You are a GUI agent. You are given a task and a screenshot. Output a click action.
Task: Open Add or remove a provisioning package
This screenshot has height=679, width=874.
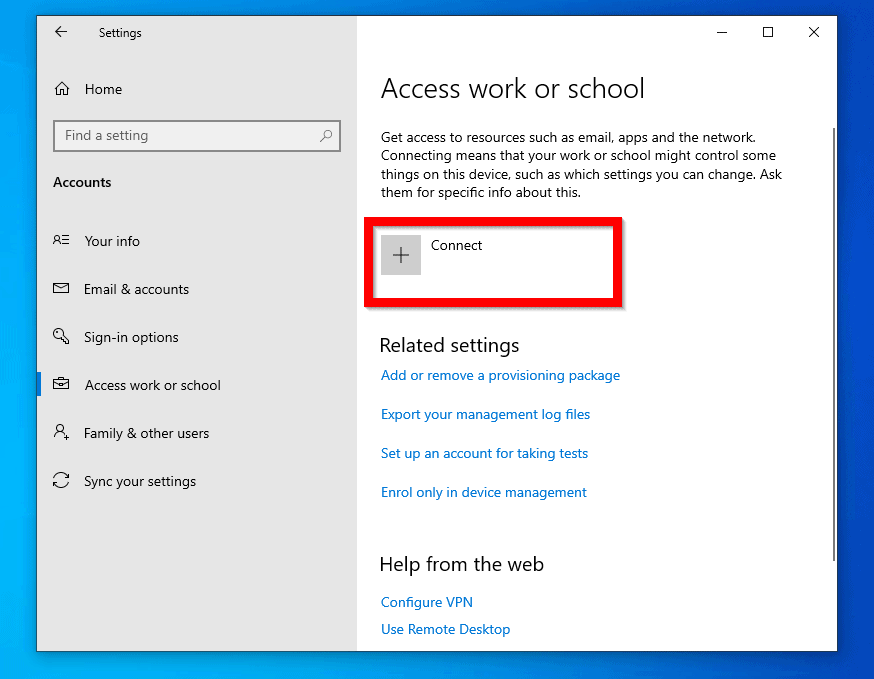click(500, 375)
